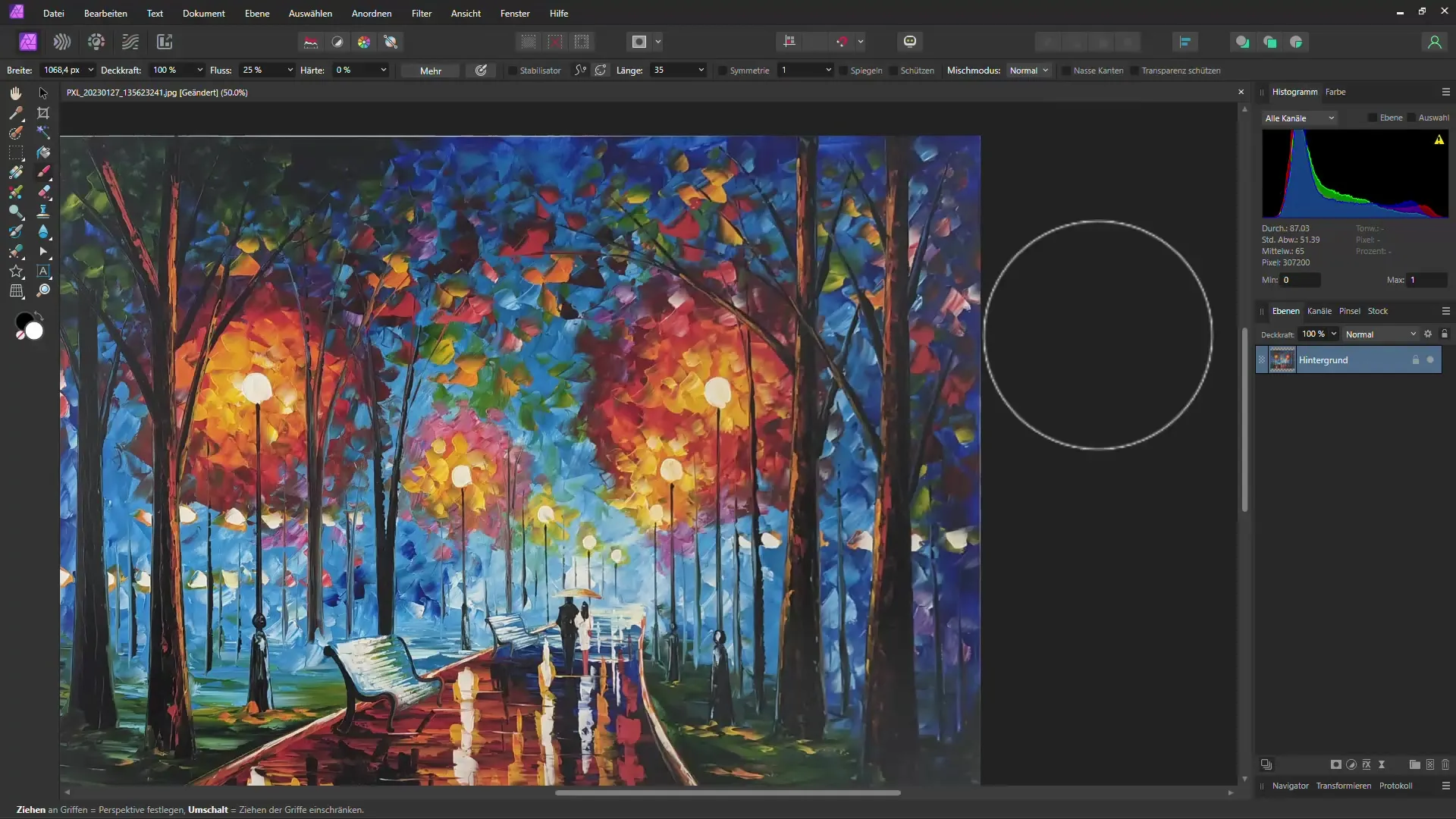This screenshot has width=1456, height=819.
Task: Select the Color Picker eyedropper tool
Action: (15, 113)
